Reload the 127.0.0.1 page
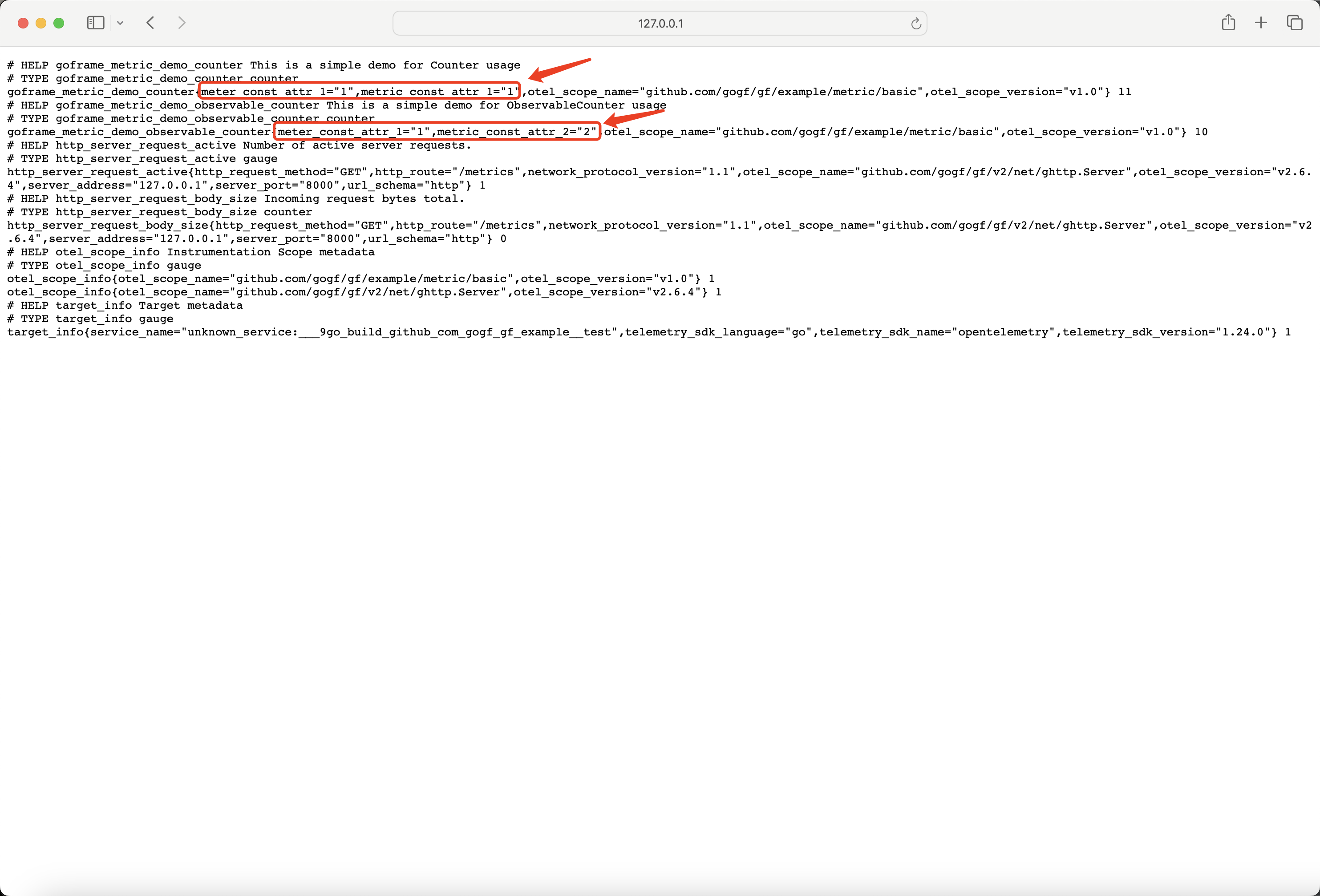The width and height of the screenshot is (1320, 896). tap(915, 23)
